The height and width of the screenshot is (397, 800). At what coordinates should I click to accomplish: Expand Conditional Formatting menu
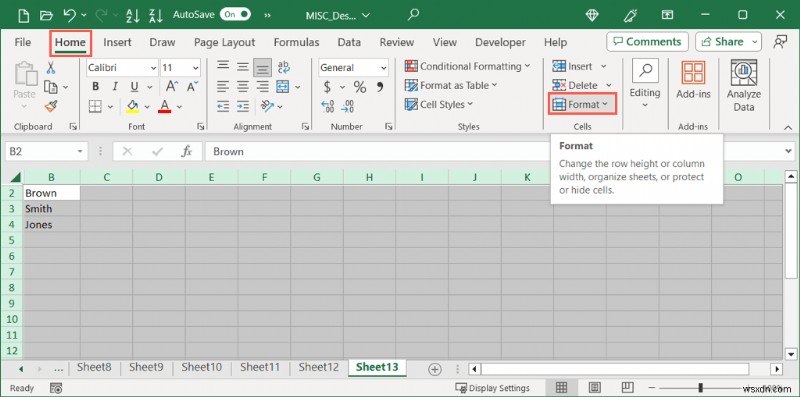(467, 66)
